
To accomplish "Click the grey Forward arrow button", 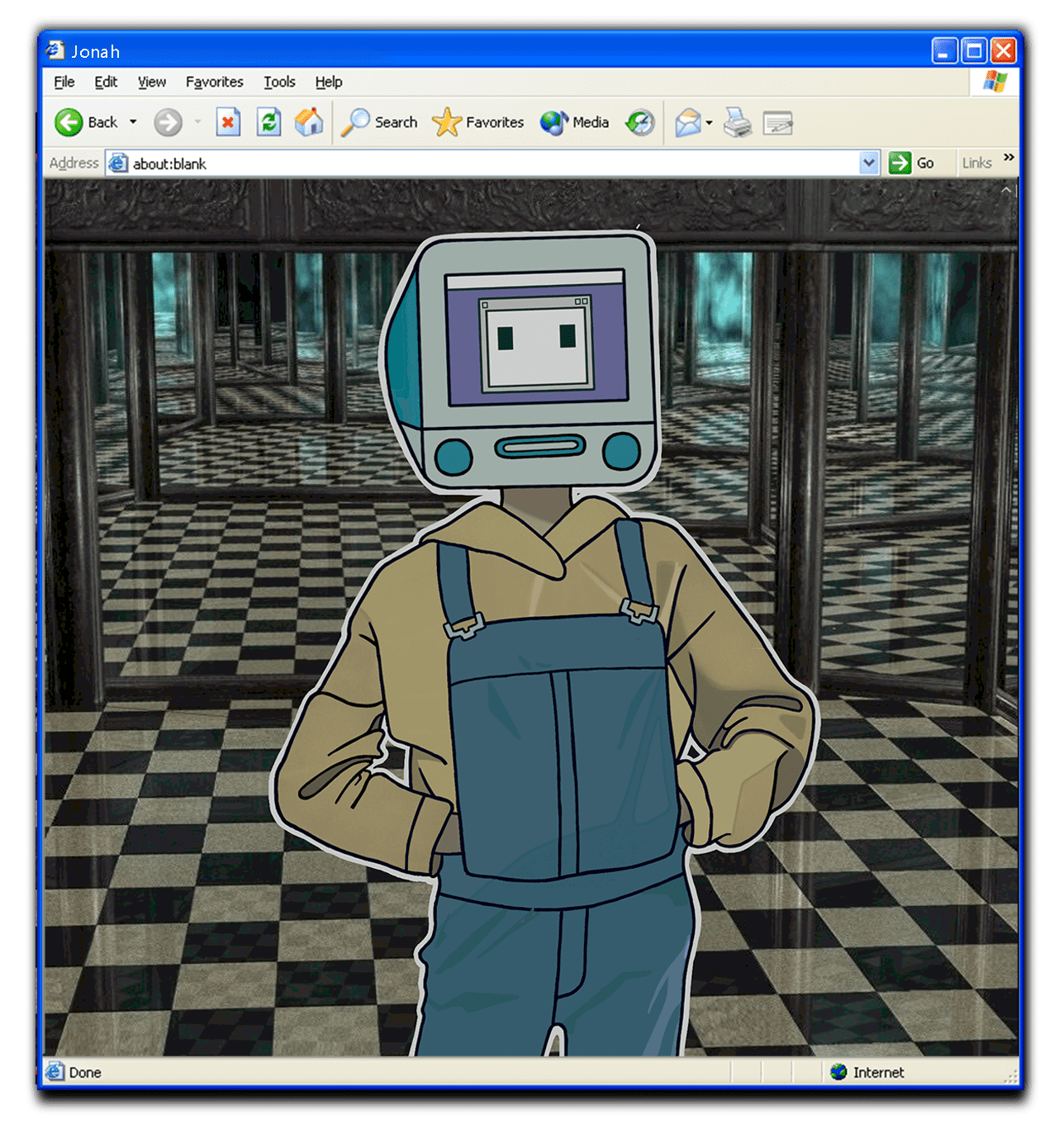I will pos(168,122).
